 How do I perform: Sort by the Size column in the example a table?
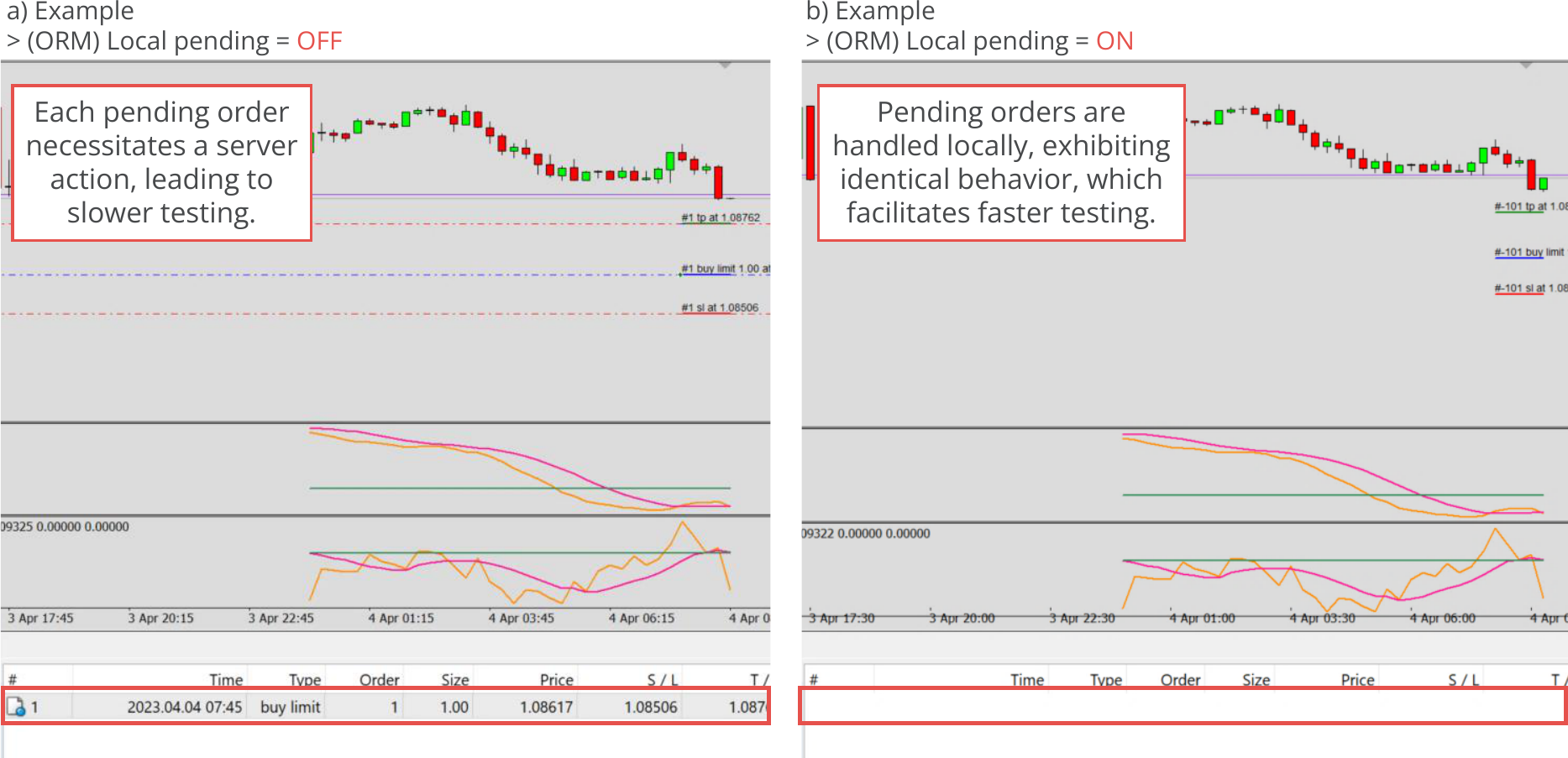point(455,680)
